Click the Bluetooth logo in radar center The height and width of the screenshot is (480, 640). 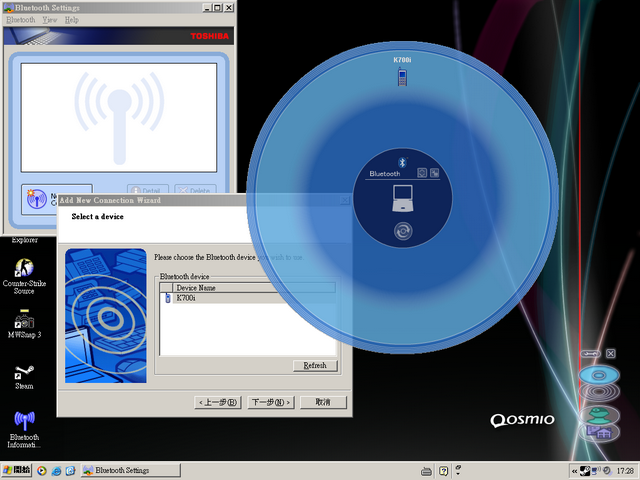402,163
